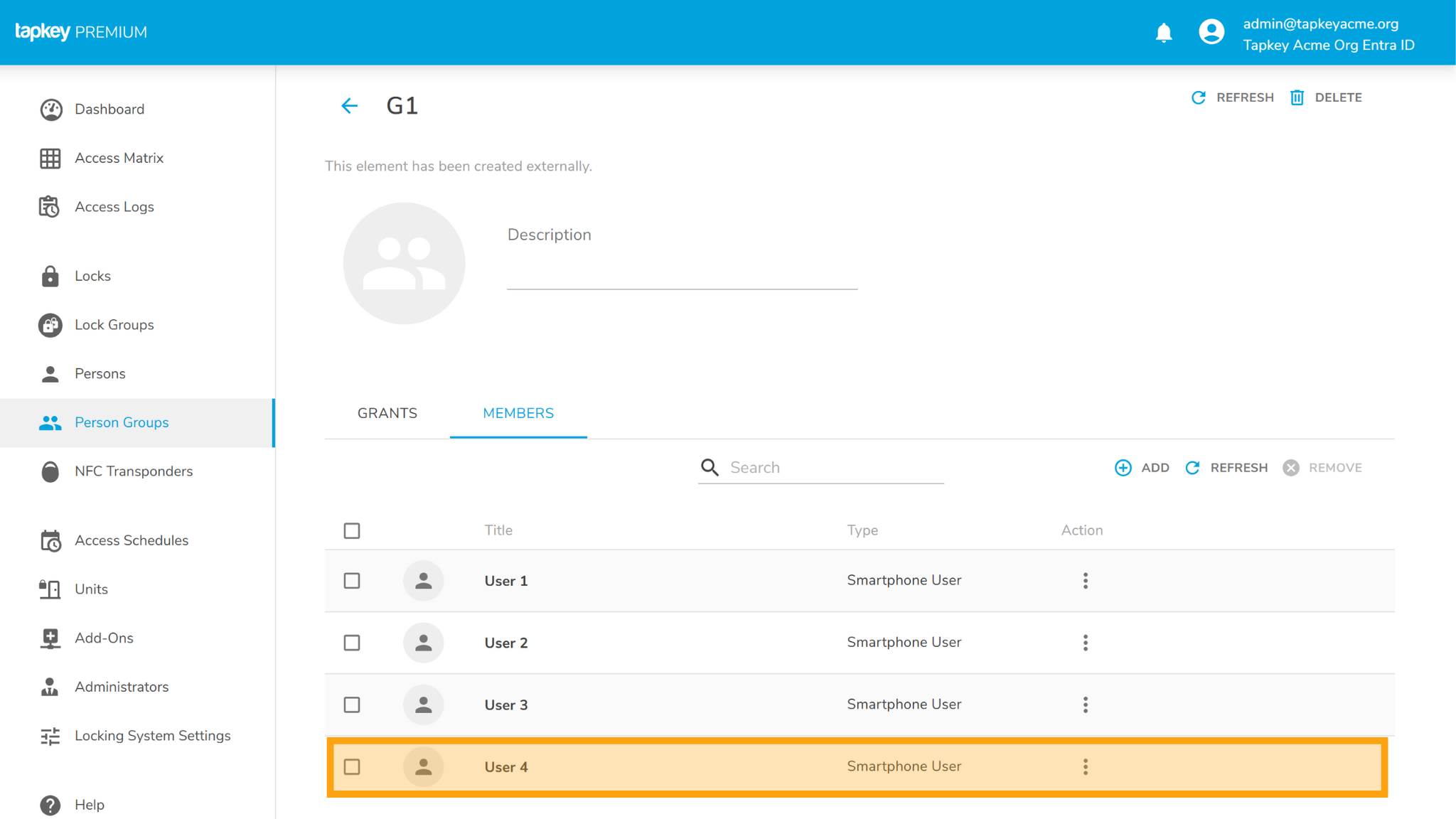Screen dimensions: 1456x819
Task: Click the G1 group avatar image
Action: coord(404,264)
